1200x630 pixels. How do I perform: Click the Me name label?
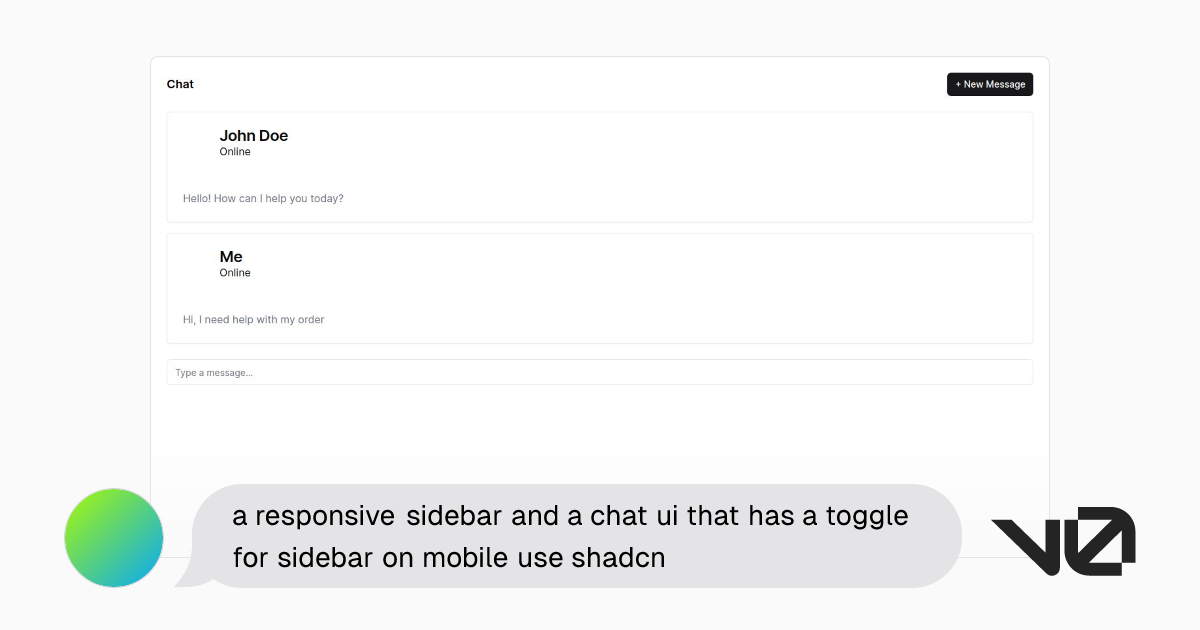pyautogui.click(x=231, y=256)
